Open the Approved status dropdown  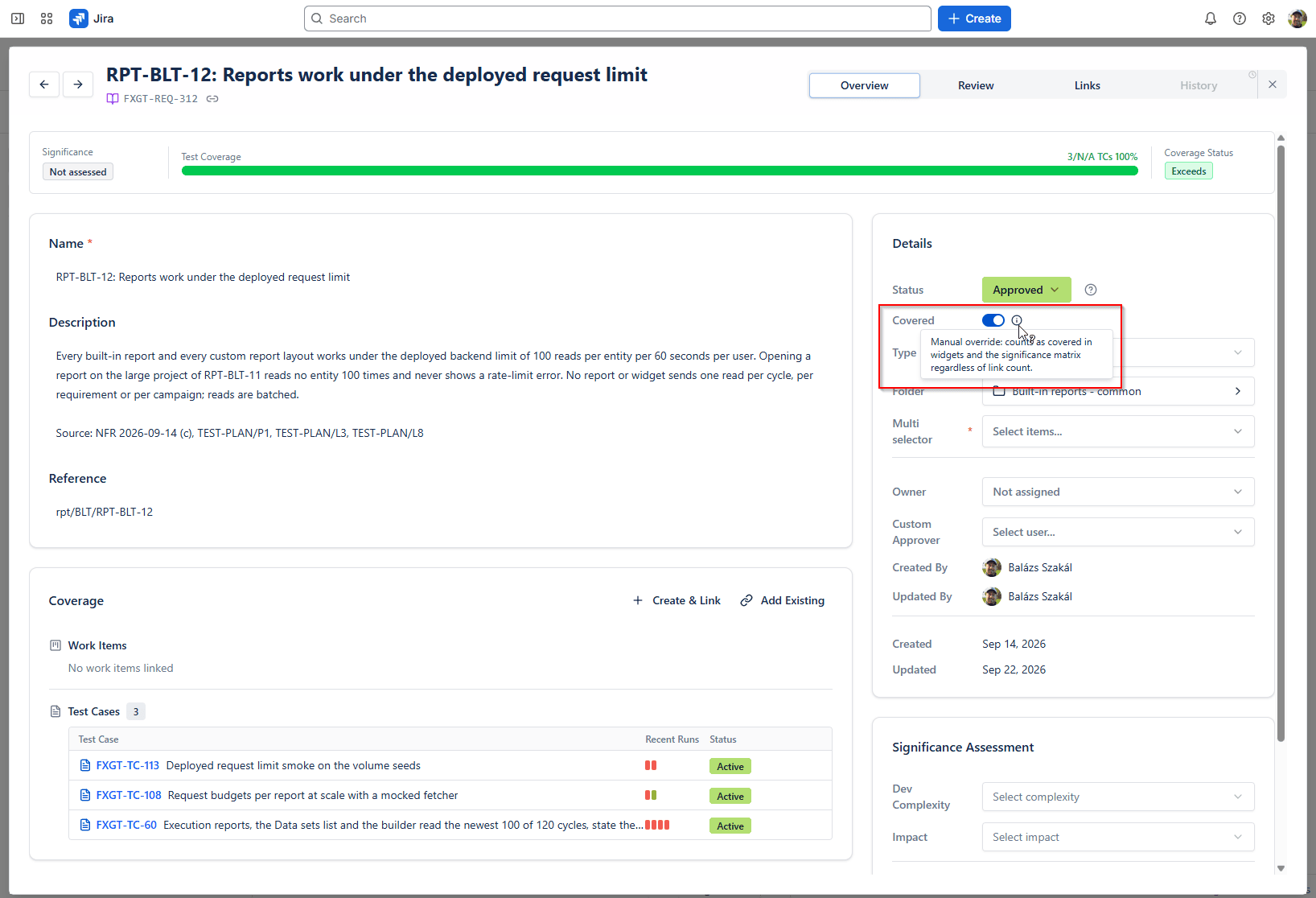[x=1026, y=290]
